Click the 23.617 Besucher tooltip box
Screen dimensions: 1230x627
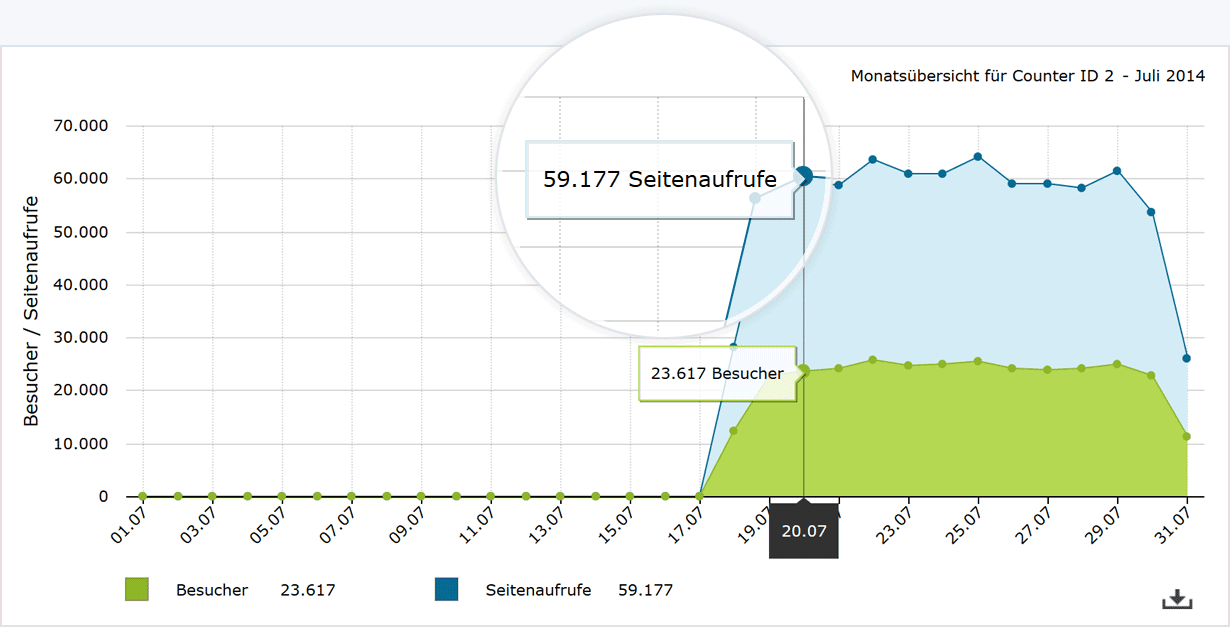717,374
